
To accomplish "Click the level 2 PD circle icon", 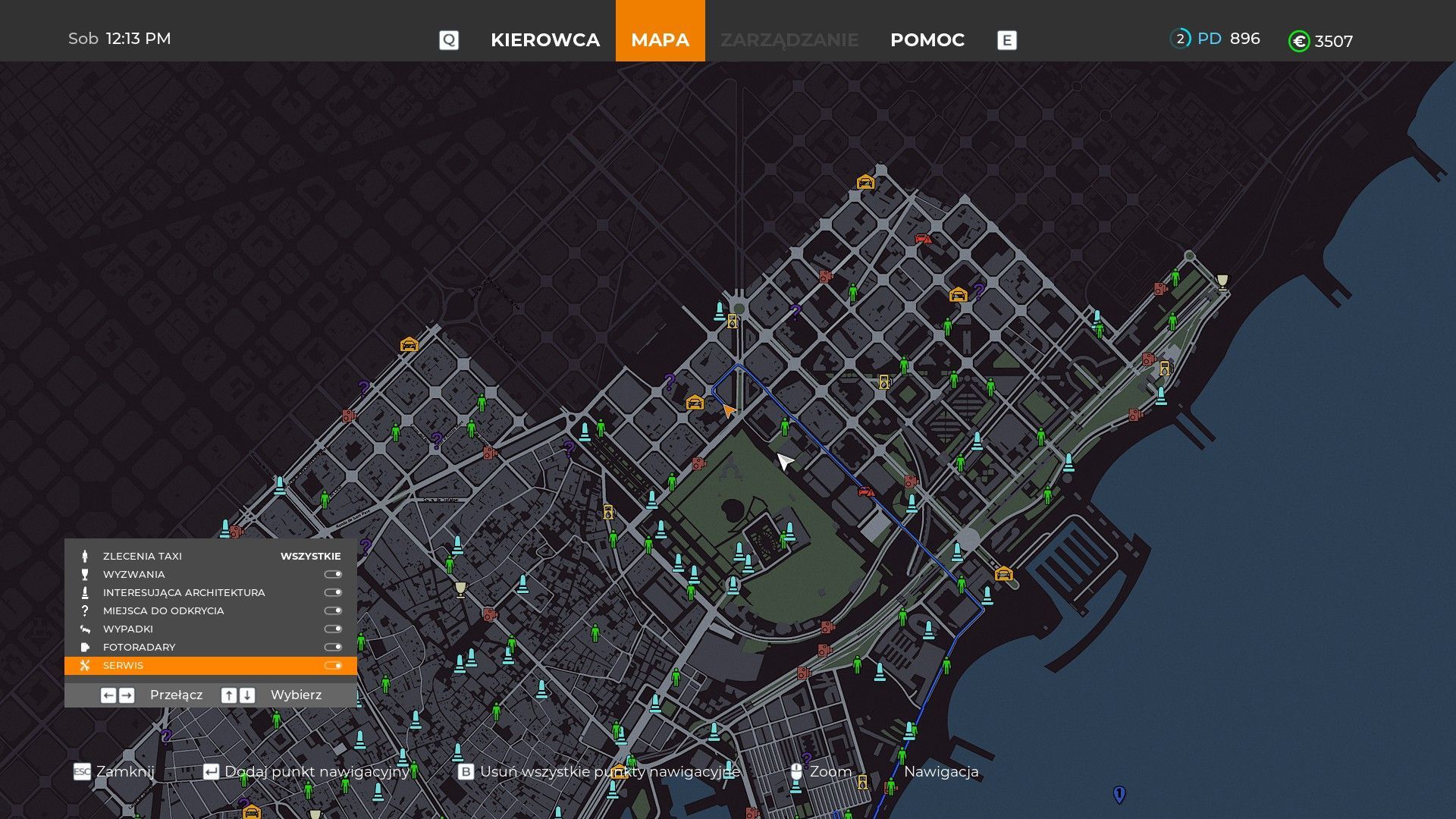I will click(x=1180, y=39).
